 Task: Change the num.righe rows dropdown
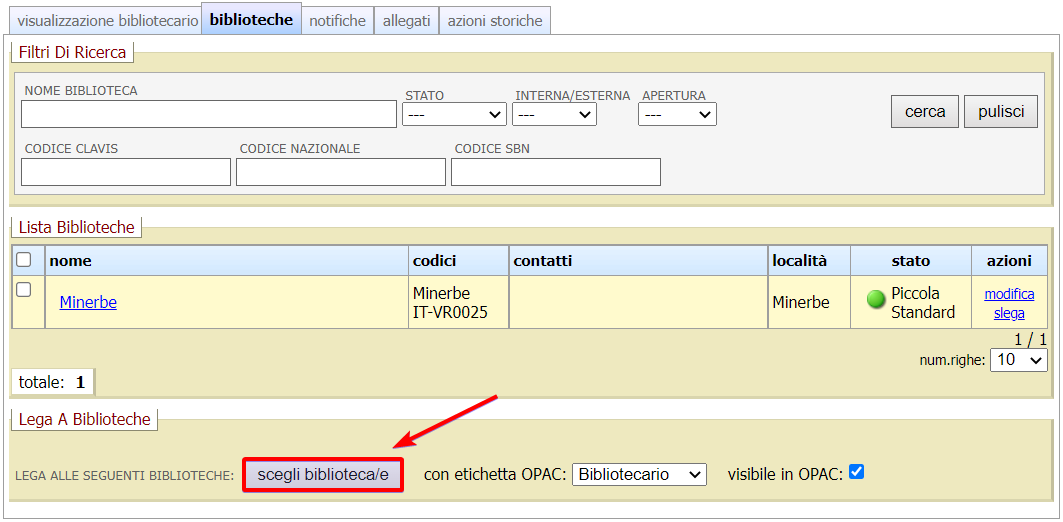tap(1018, 360)
